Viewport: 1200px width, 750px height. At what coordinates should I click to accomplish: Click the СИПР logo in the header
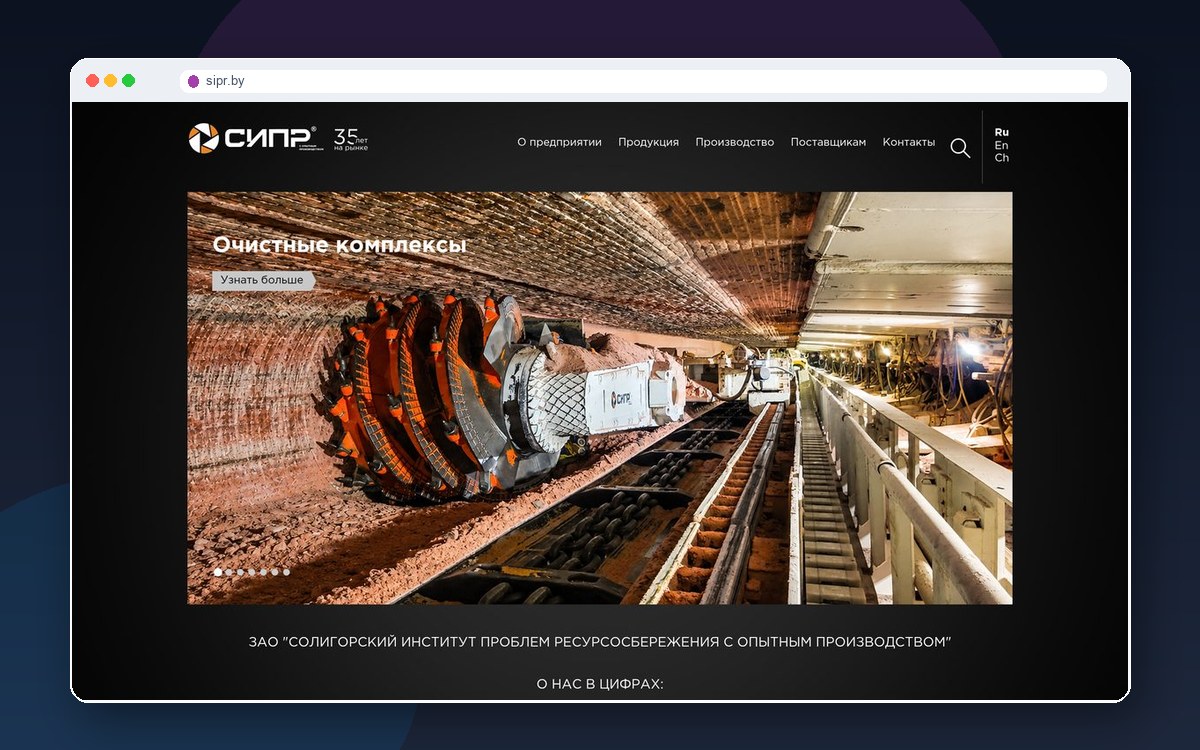tap(254, 138)
